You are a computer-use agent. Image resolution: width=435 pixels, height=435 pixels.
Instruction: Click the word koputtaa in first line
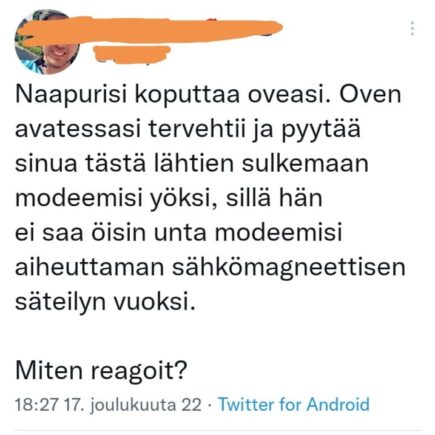pyautogui.click(x=188, y=95)
